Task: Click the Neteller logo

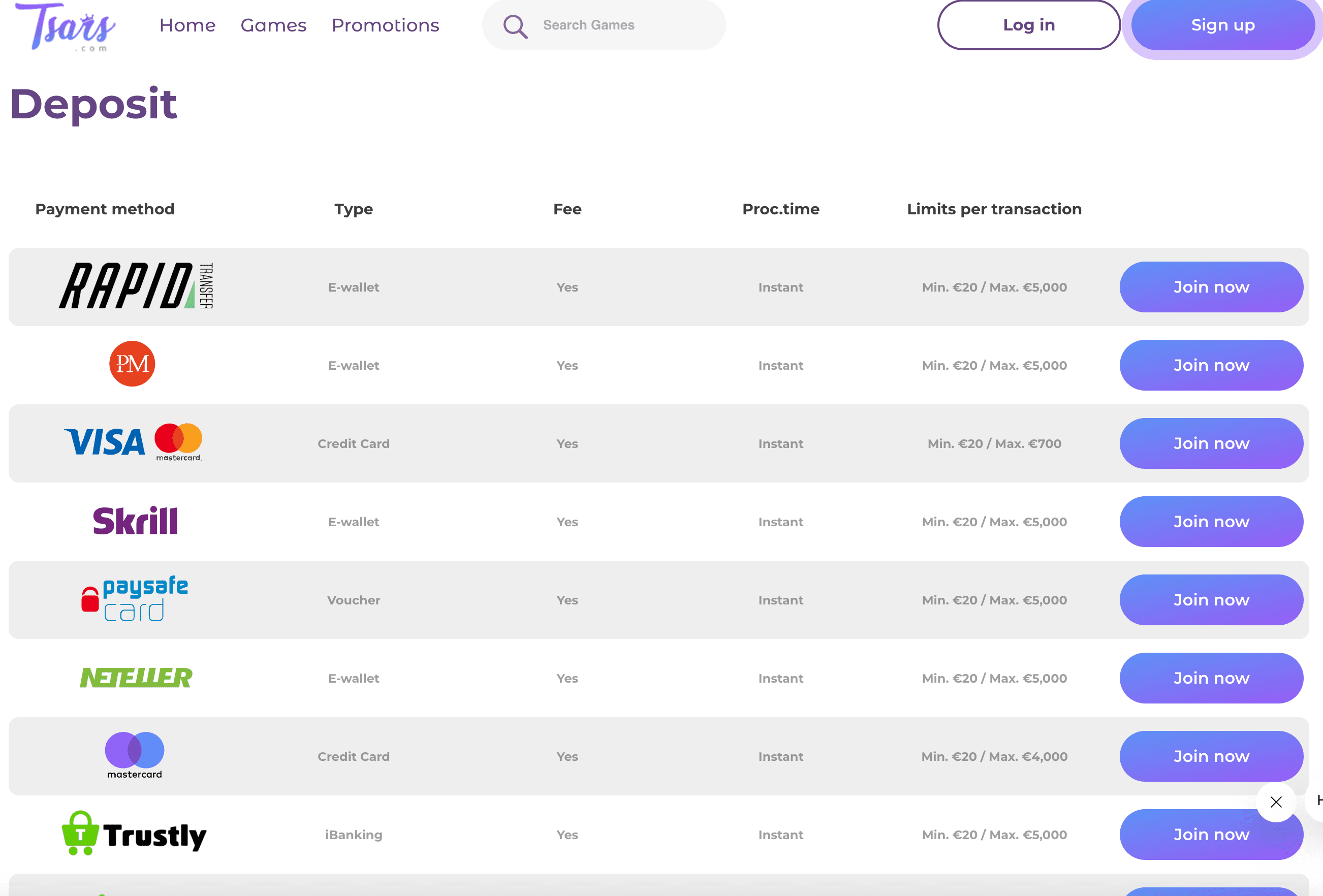Action: pyautogui.click(x=136, y=678)
